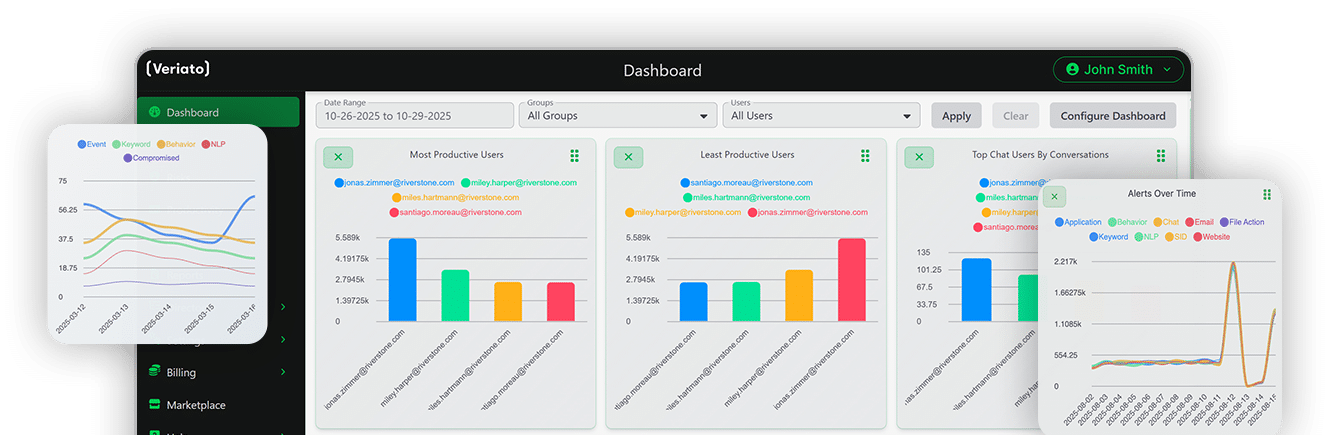The height and width of the screenshot is (435, 1330).
Task: Click the 5.589k axis label in Most Productive Users
Action: [347, 238]
